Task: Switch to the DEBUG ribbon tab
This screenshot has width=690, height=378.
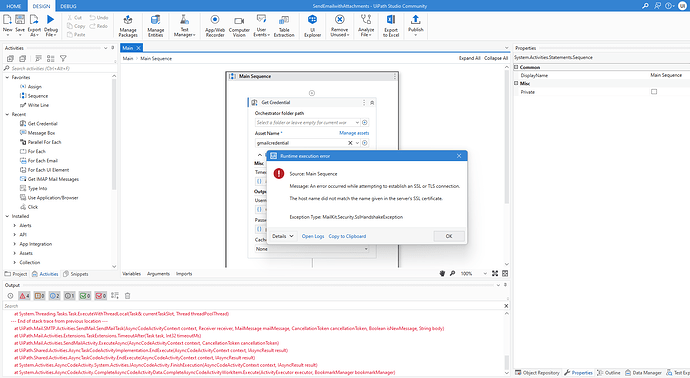Action: [68, 6]
